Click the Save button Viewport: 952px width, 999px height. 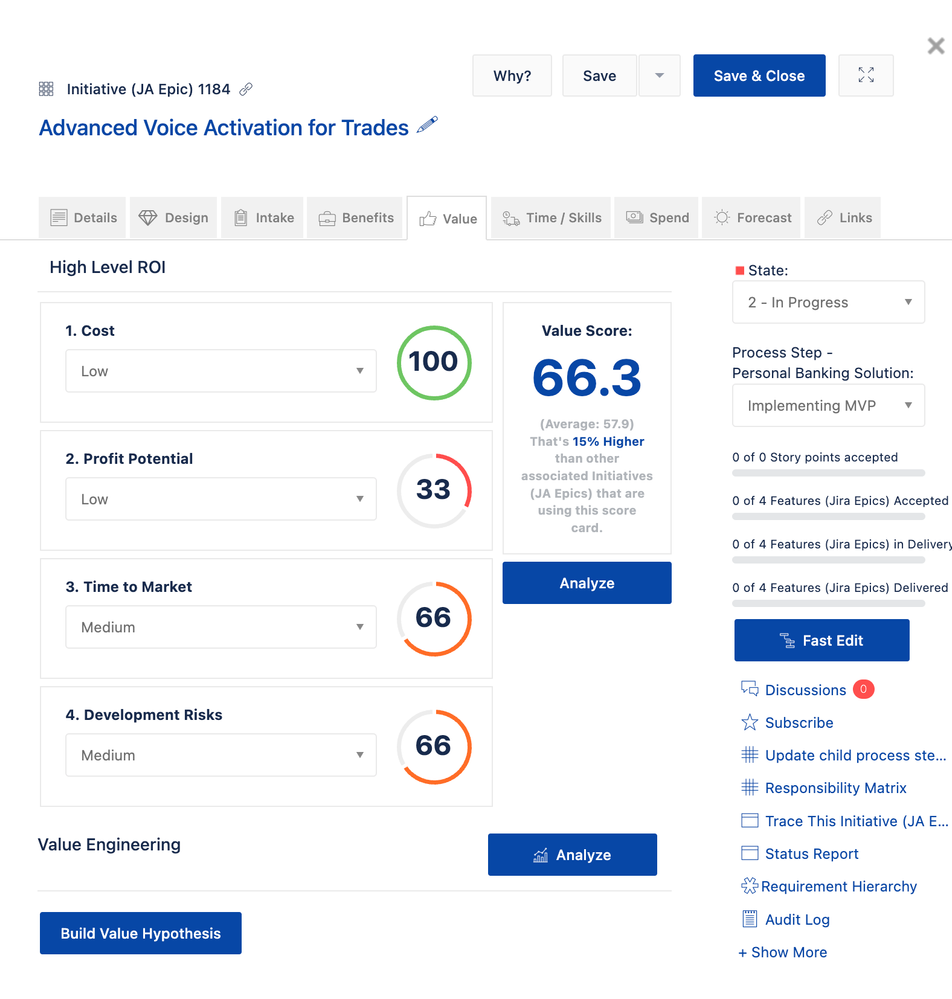(599, 75)
